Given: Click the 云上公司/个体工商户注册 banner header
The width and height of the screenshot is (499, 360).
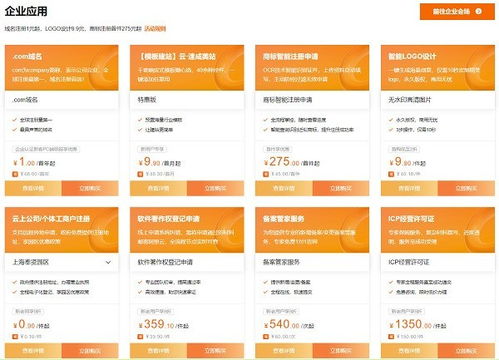Looking at the screenshot, I should [x=62, y=230].
